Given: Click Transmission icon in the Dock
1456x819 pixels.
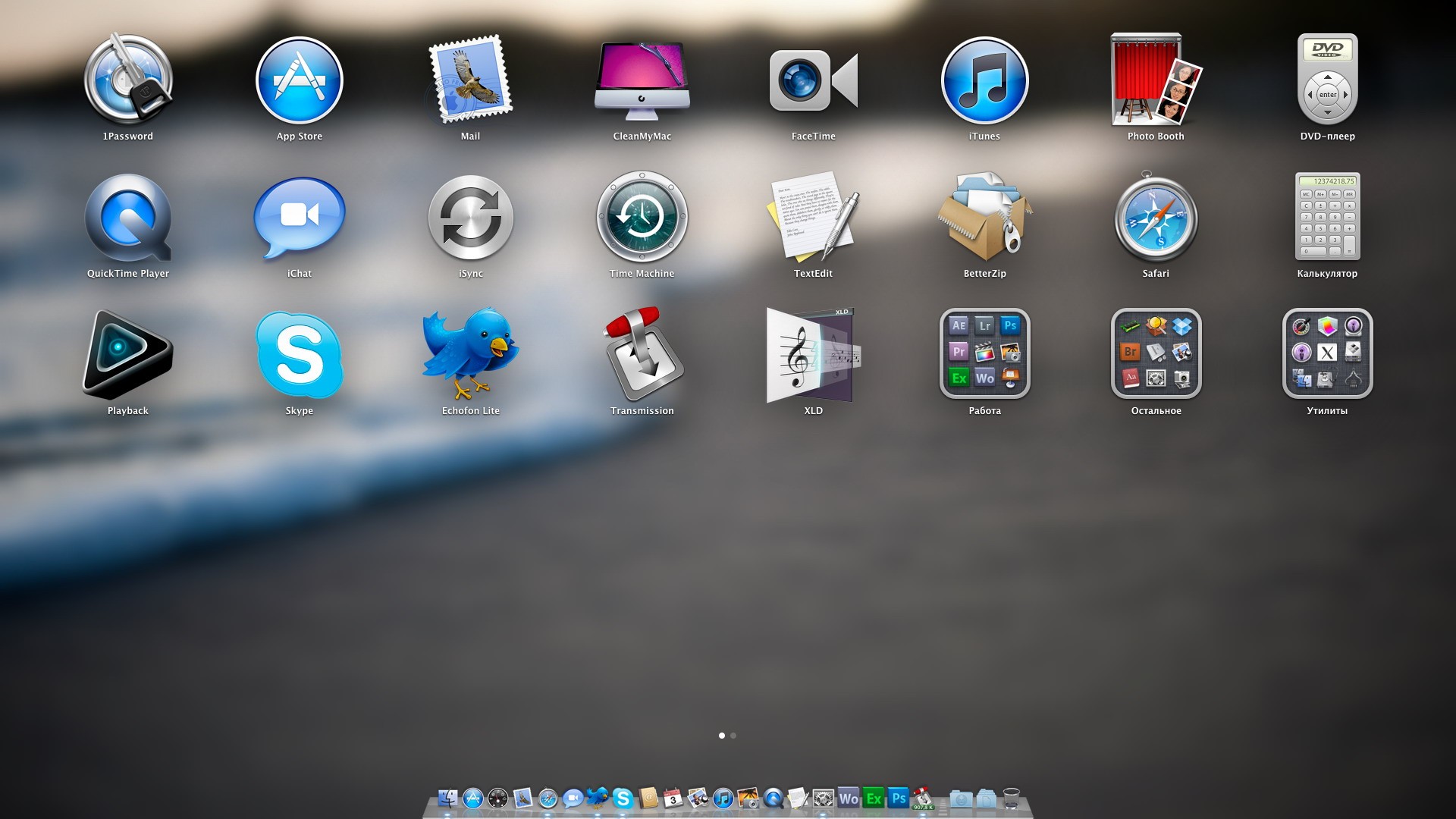Looking at the screenshot, I should [923, 798].
